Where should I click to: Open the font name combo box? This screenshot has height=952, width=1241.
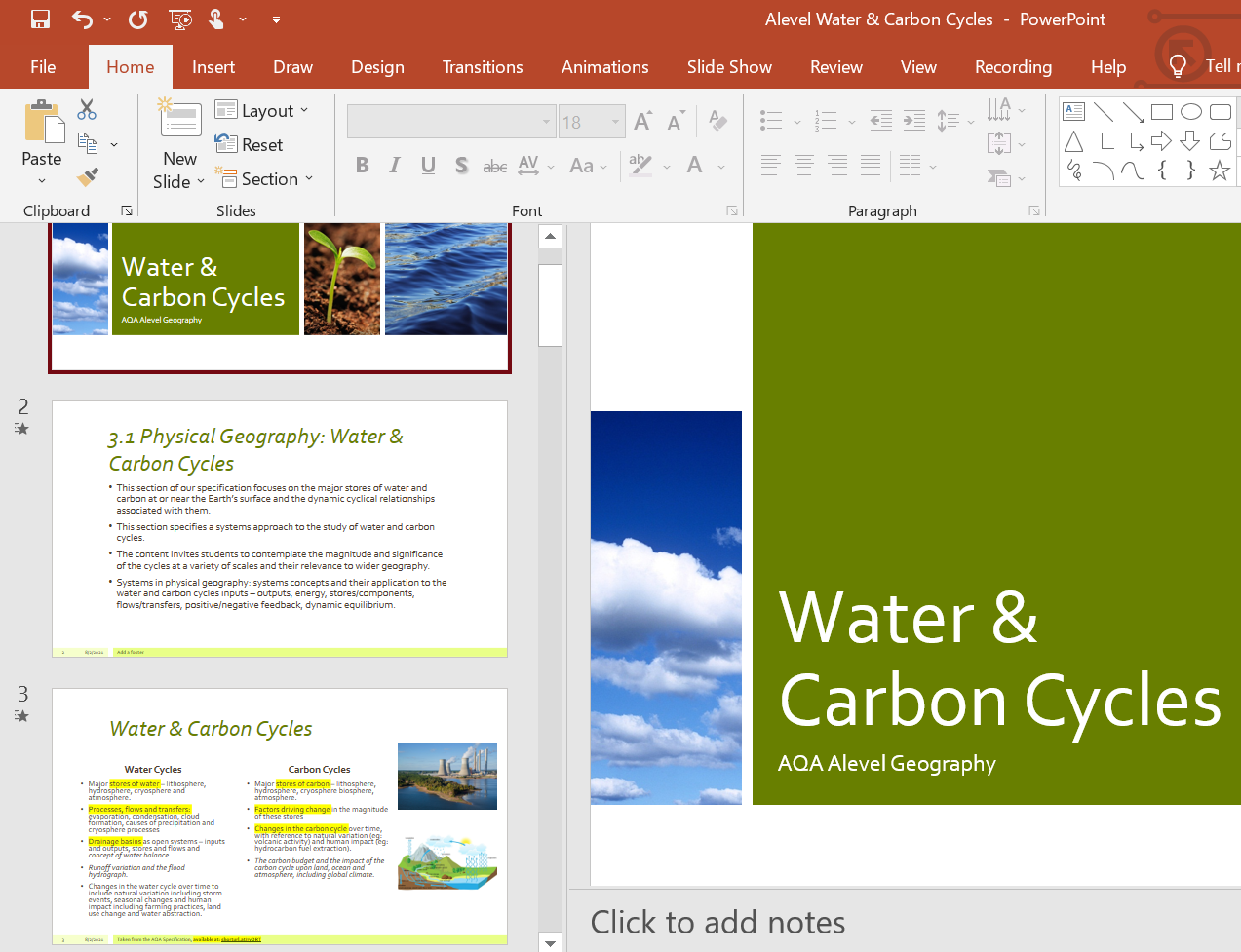point(450,122)
